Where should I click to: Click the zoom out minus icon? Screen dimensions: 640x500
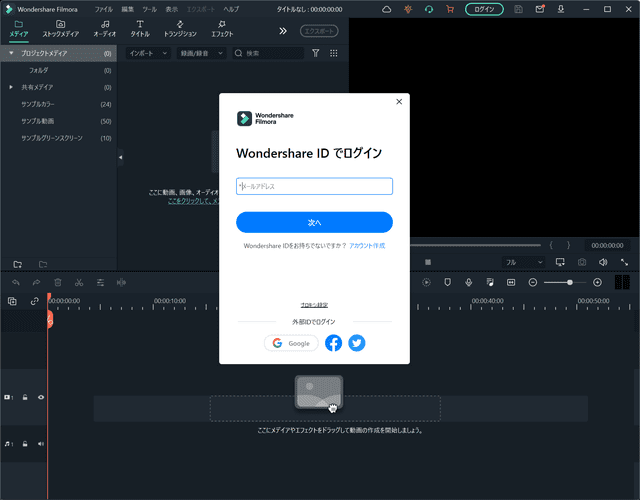click(x=532, y=282)
